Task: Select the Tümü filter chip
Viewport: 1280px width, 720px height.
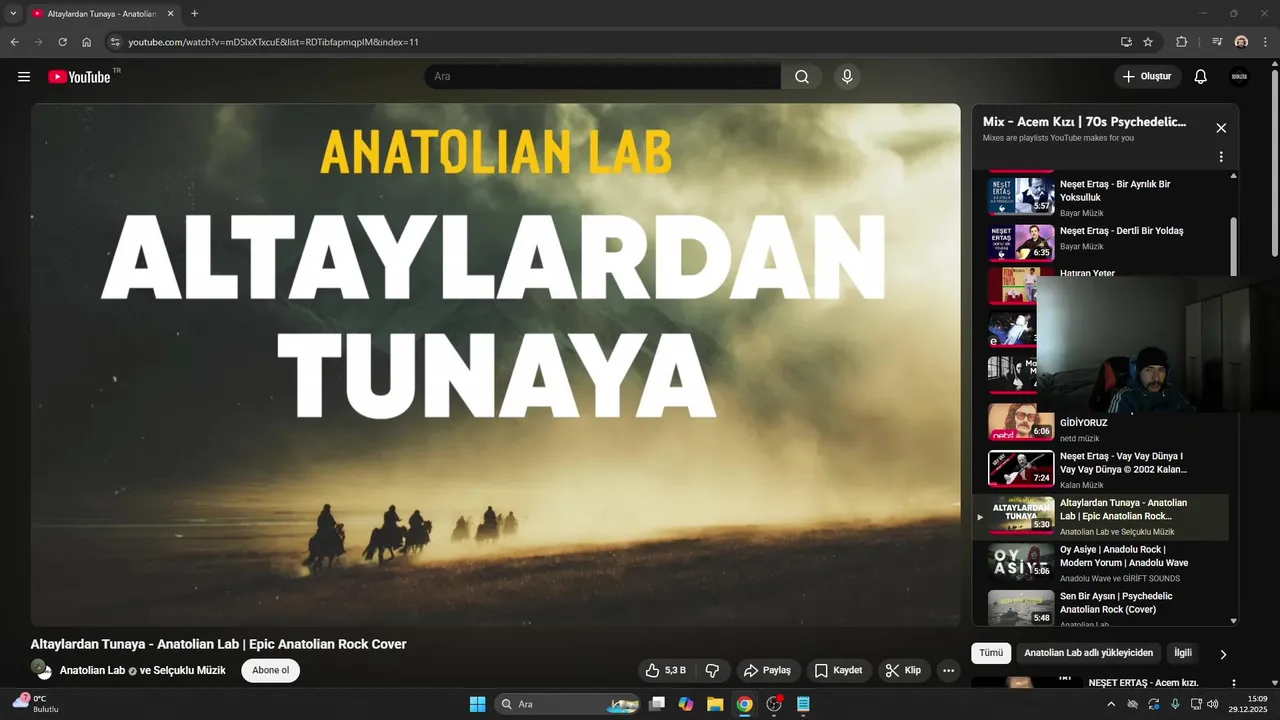Action: tap(991, 653)
